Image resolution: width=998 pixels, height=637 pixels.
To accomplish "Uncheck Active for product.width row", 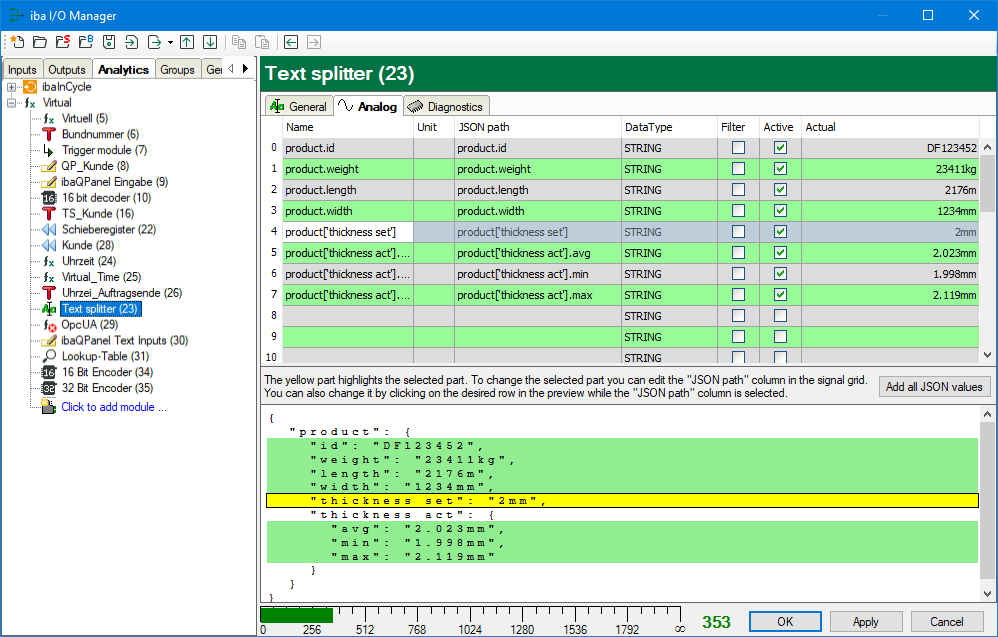I will click(781, 211).
